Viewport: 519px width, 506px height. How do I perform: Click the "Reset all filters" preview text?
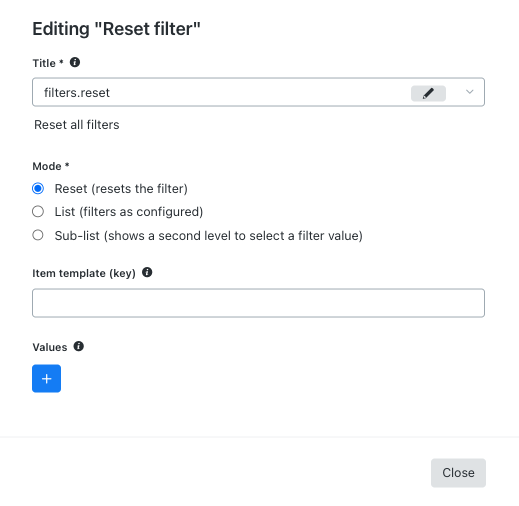[77, 125]
